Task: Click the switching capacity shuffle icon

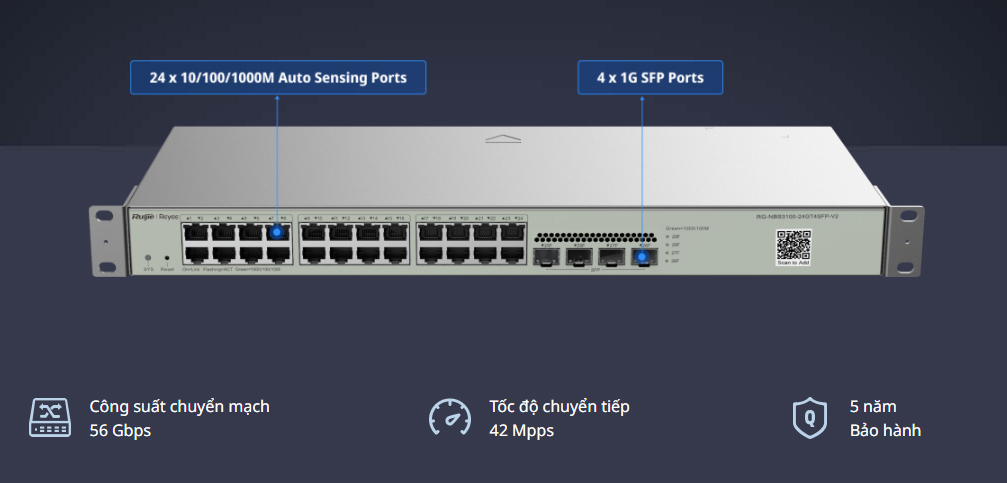Action: (x=49, y=417)
